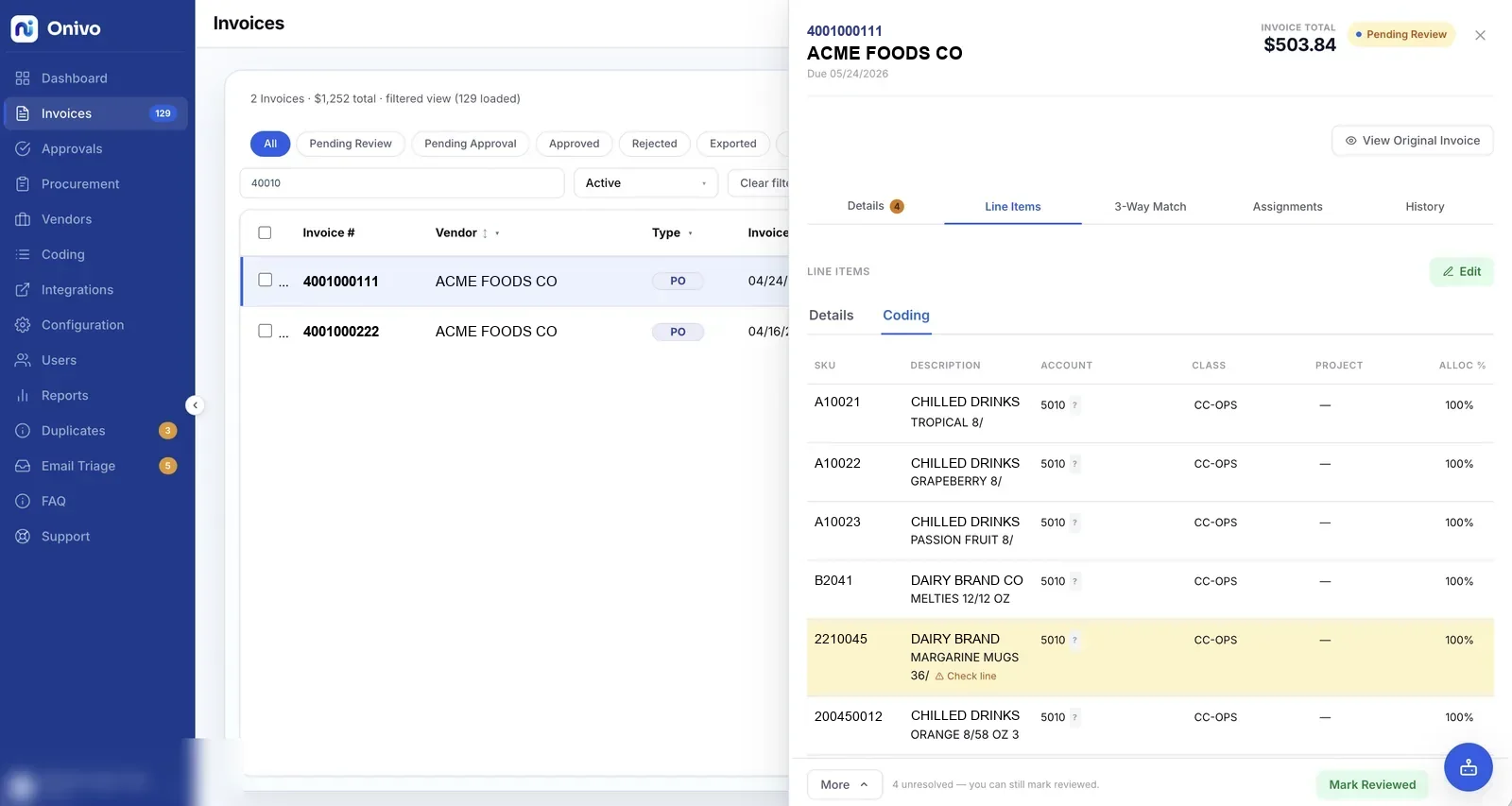Click Mark Reviewed button
Viewport: 1512px width, 806px height.
(1372, 784)
